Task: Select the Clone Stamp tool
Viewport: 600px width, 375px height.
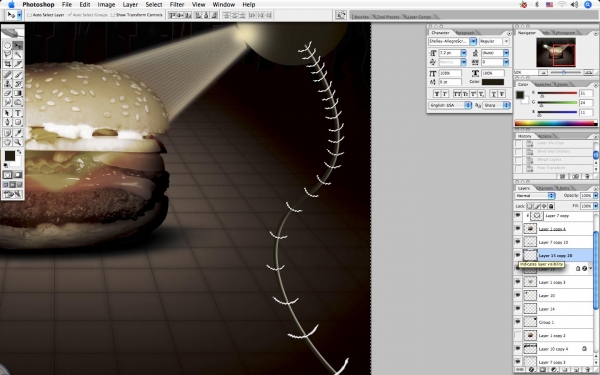Action: coord(7,84)
